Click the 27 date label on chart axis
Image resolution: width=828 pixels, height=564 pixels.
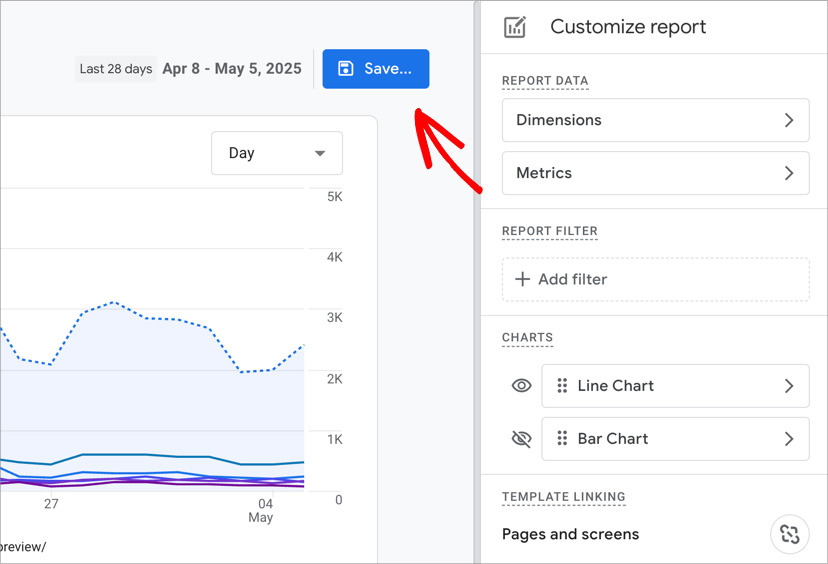[51, 504]
